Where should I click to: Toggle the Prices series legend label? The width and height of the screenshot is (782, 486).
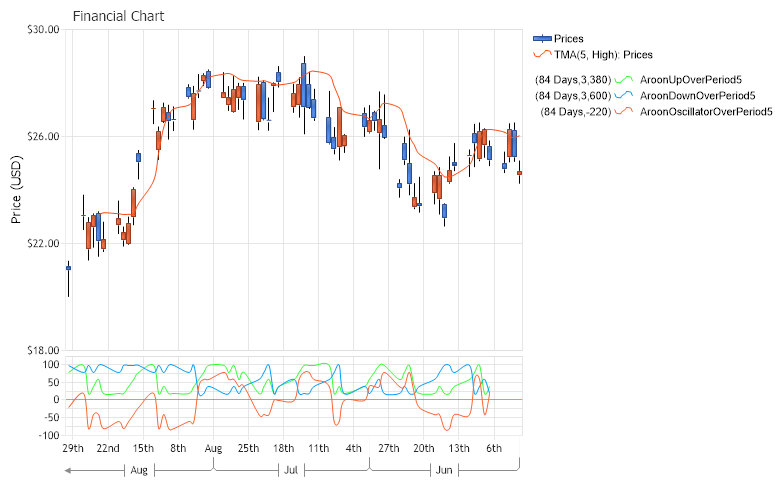tap(569, 38)
